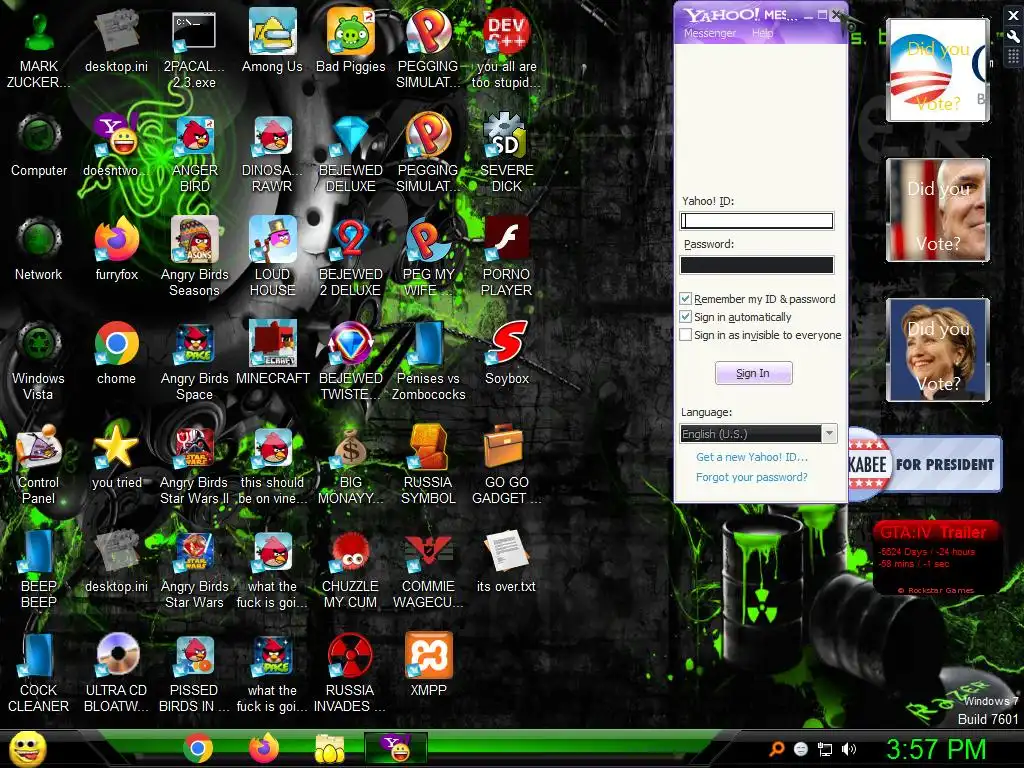
Task: Open the Messenger menu in Yahoo
Action: point(710,33)
